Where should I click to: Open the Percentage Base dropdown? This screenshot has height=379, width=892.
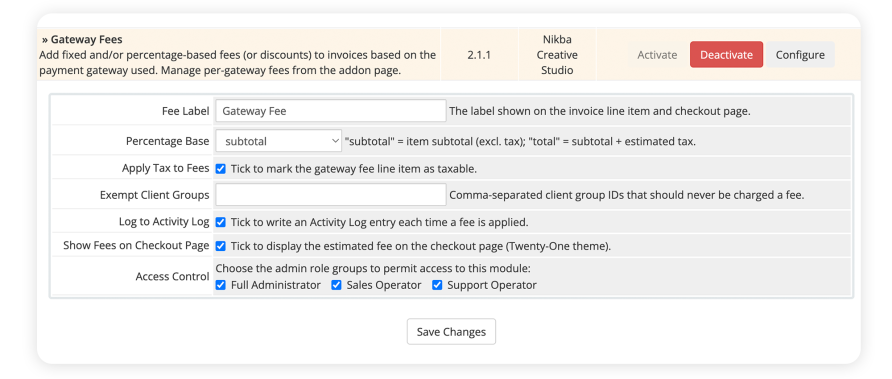tap(279, 141)
